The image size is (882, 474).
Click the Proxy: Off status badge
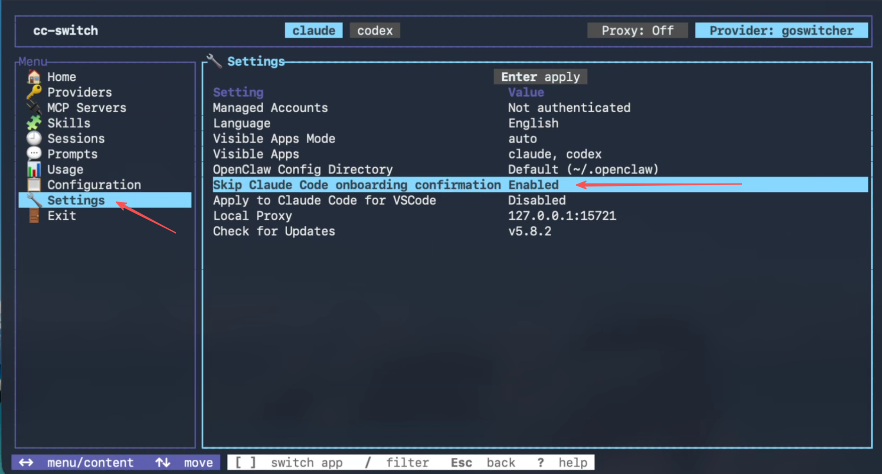pos(637,30)
